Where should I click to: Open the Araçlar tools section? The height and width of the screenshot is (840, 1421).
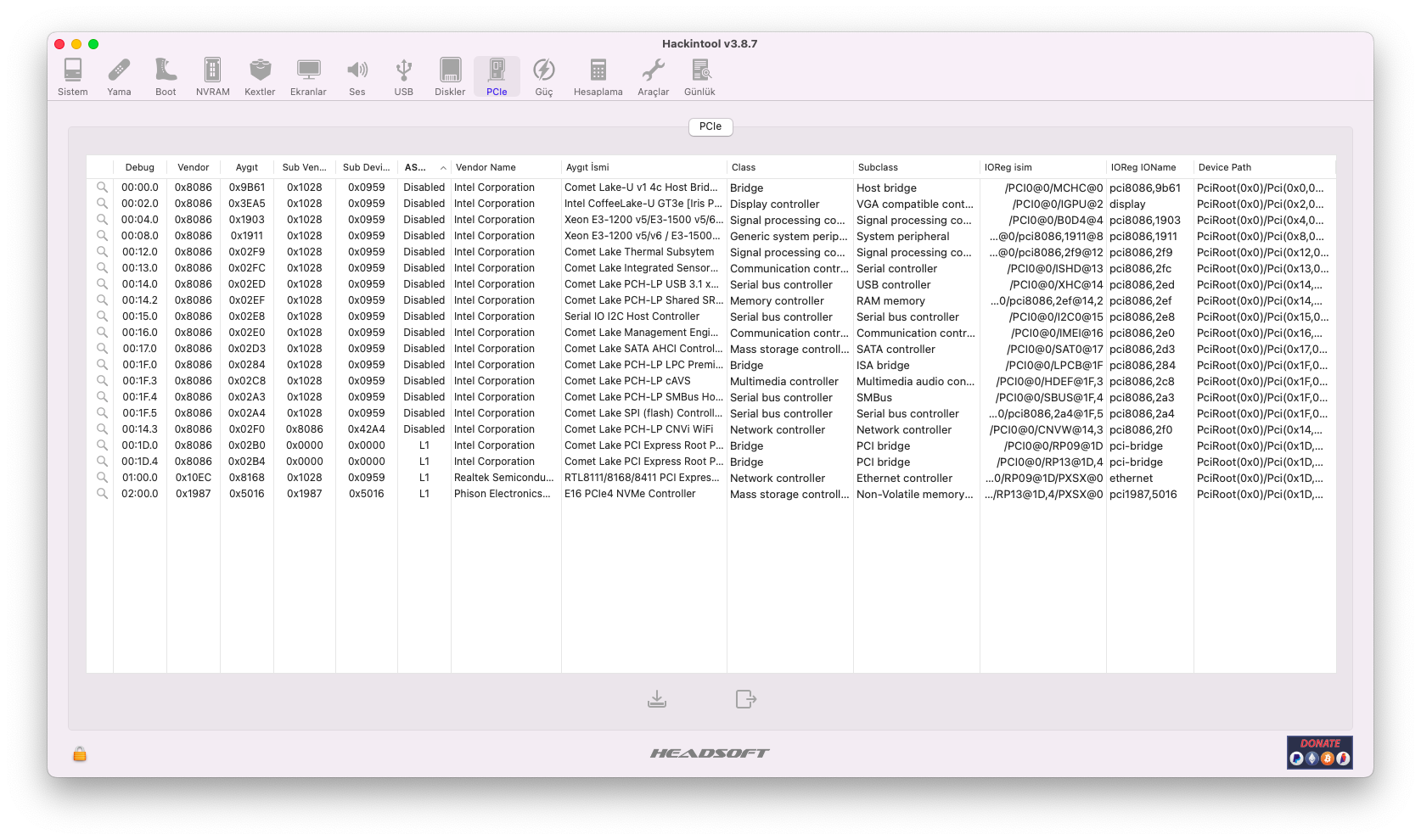653,77
